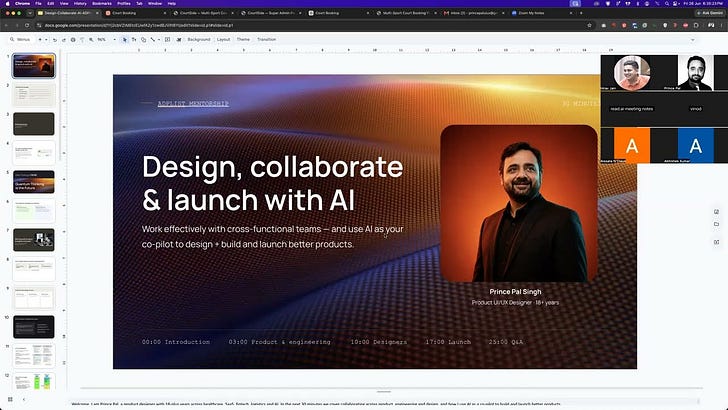Open the Chrome File menu

pyautogui.click(x=39, y=3)
